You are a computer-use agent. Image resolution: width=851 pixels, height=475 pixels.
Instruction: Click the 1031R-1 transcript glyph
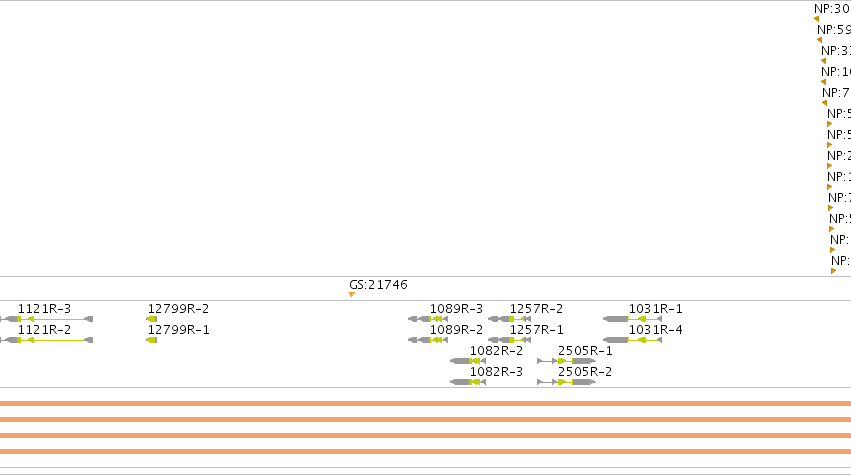pos(632,319)
